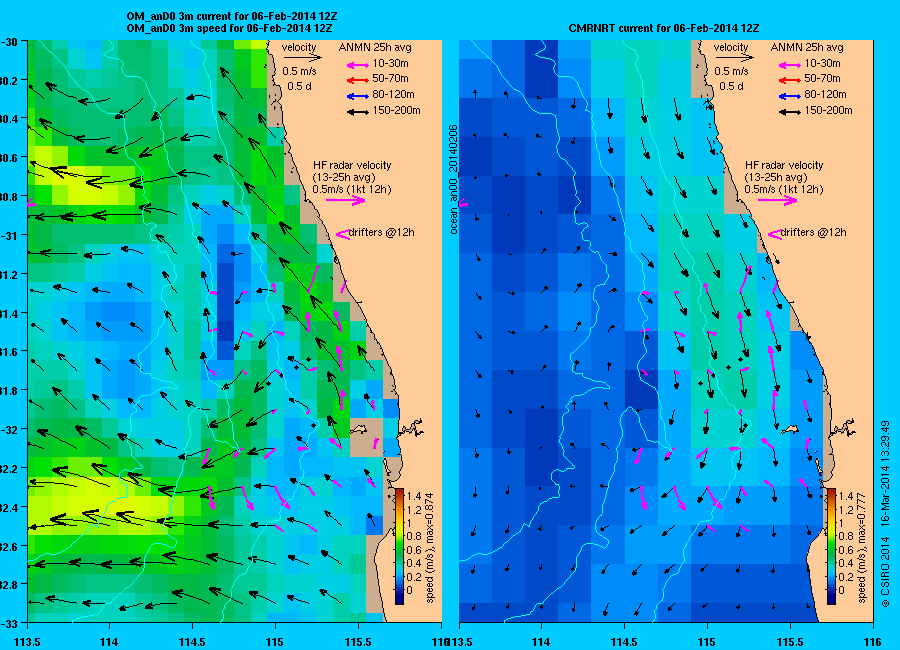The image size is (900, 650).
Task: Click the blue 80-120m arrow in right legend
Action: (x=790, y=96)
